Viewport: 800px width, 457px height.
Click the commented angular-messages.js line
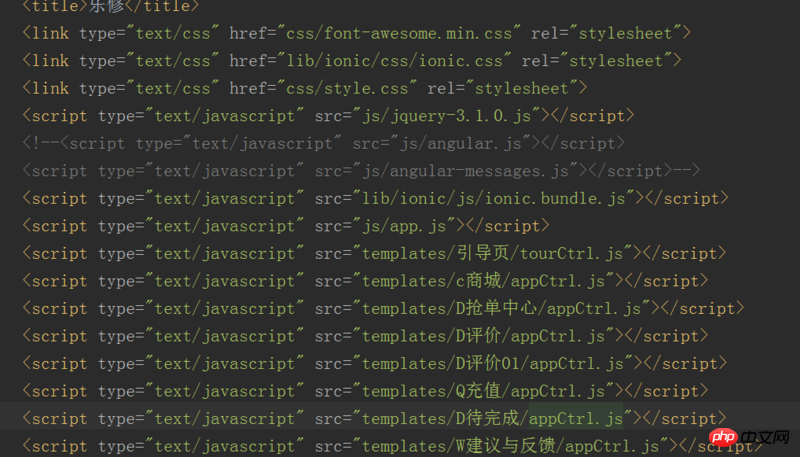click(x=361, y=171)
